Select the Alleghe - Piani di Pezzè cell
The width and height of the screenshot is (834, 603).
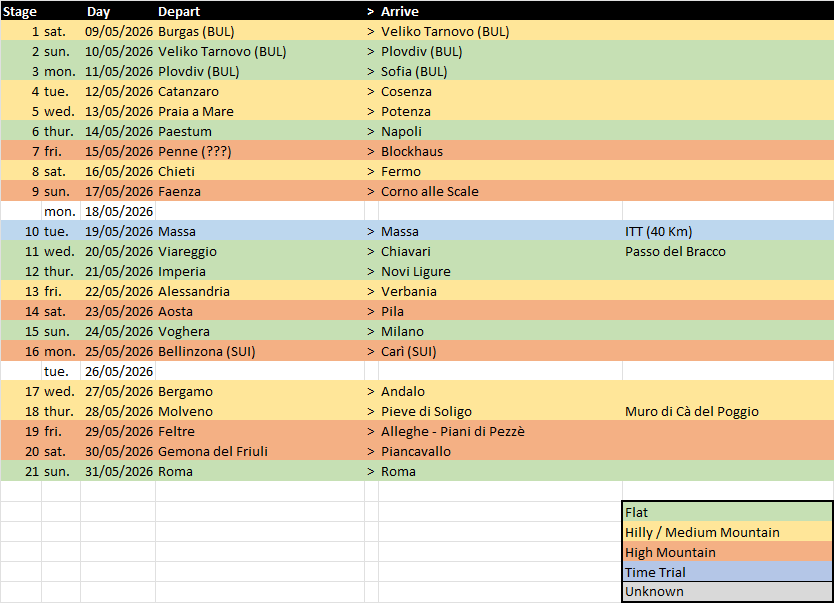coord(452,431)
